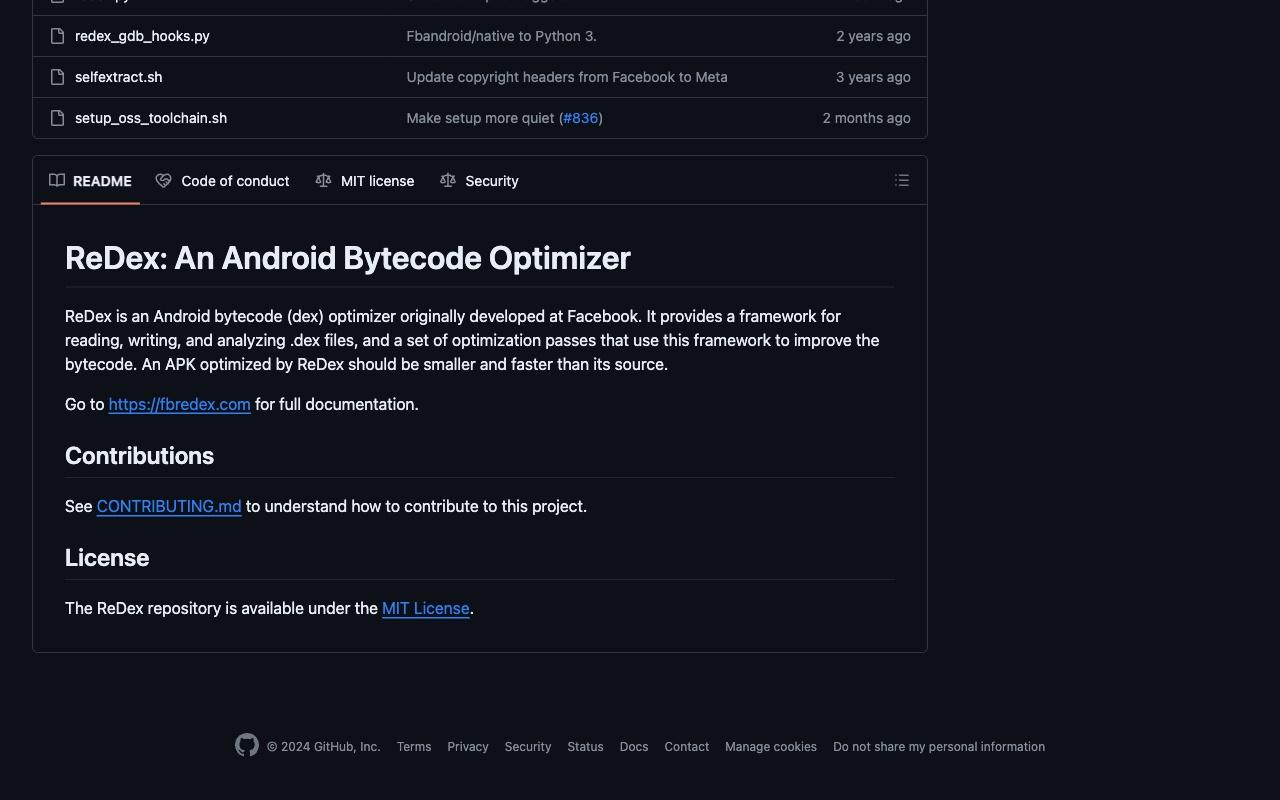Switch to the Security tab in README panel
Image resolution: width=1280 pixels, height=800 pixels.
tap(479, 181)
